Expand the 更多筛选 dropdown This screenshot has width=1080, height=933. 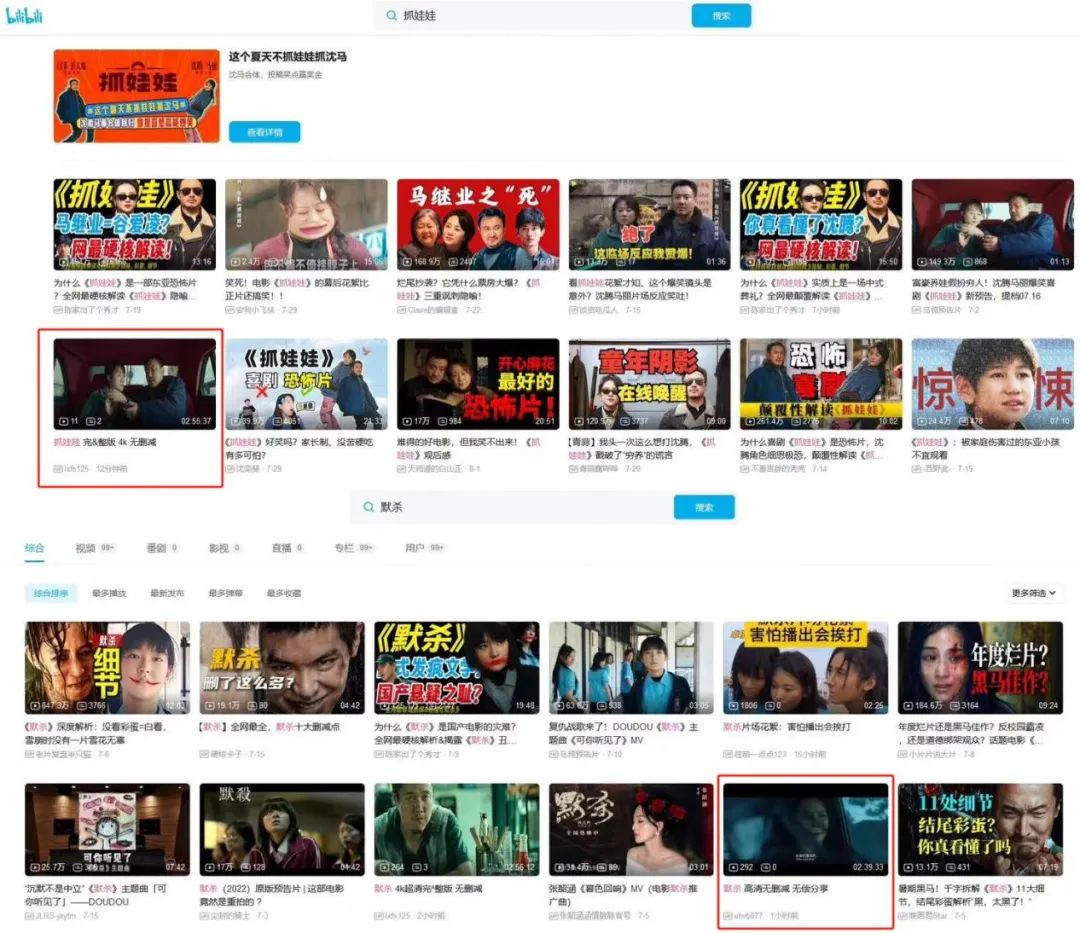point(1033,593)
